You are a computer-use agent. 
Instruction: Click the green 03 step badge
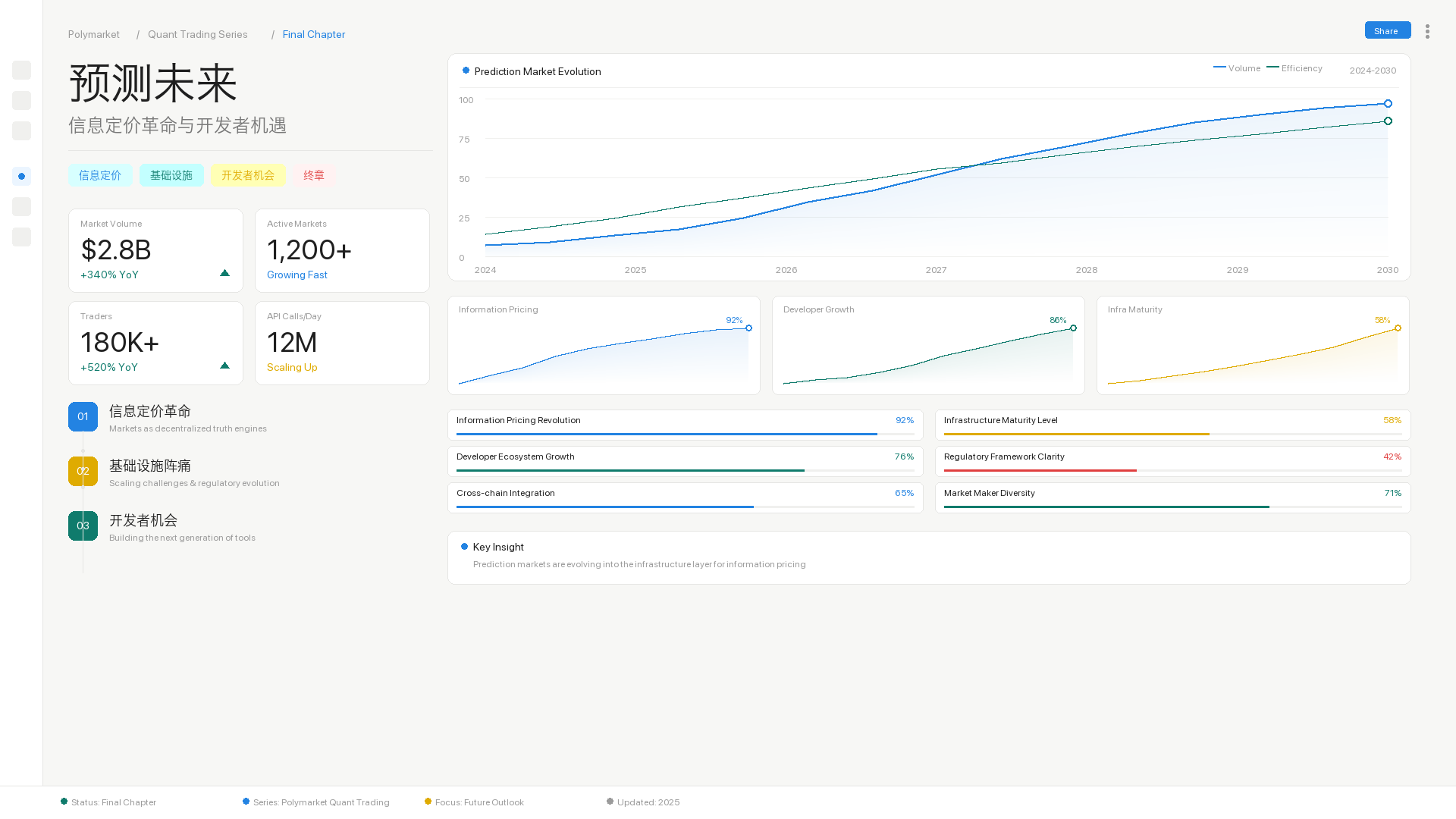[x=83, y=526]
